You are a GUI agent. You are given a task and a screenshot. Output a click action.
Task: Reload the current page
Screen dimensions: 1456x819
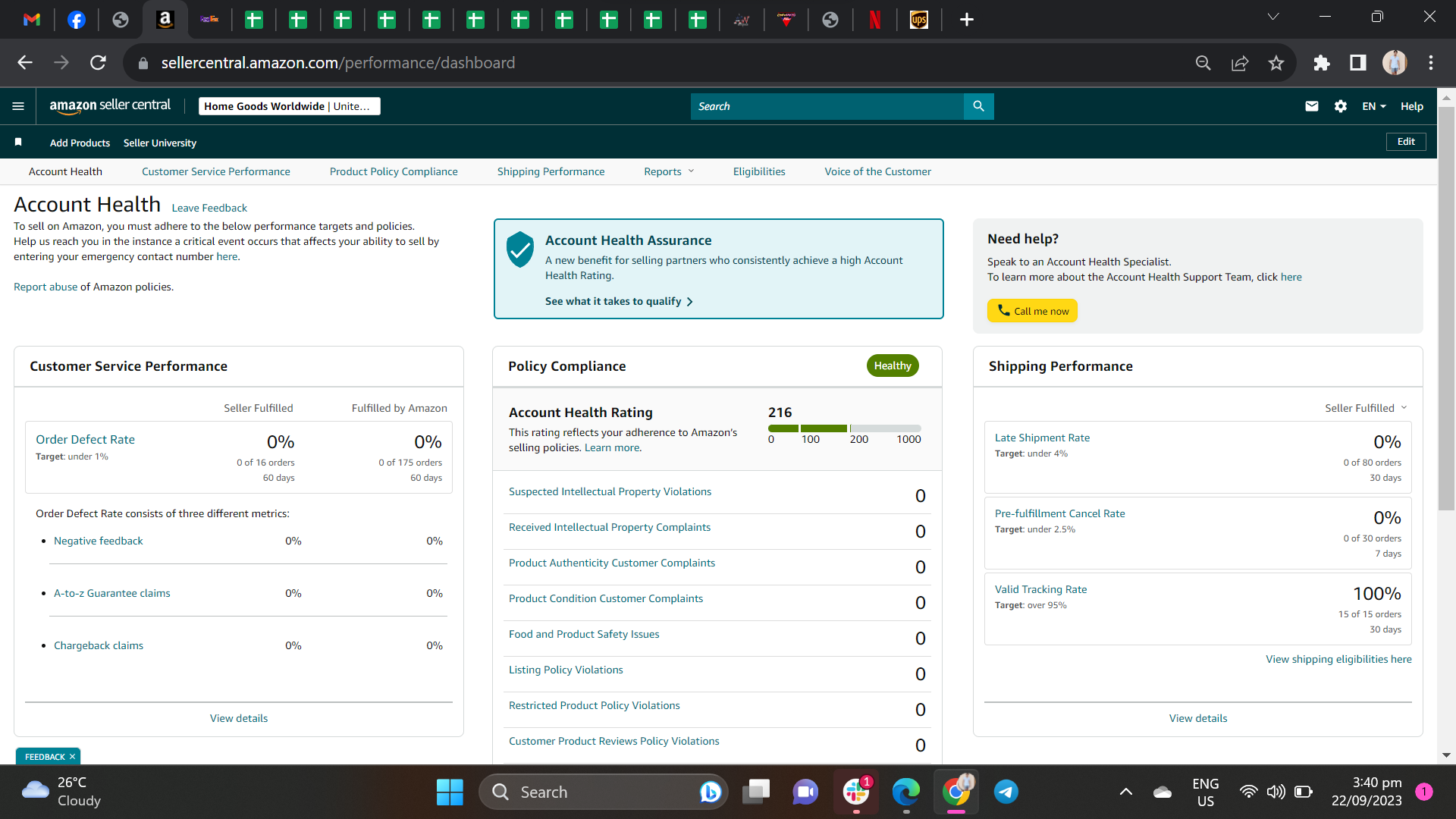pos(99,63)
